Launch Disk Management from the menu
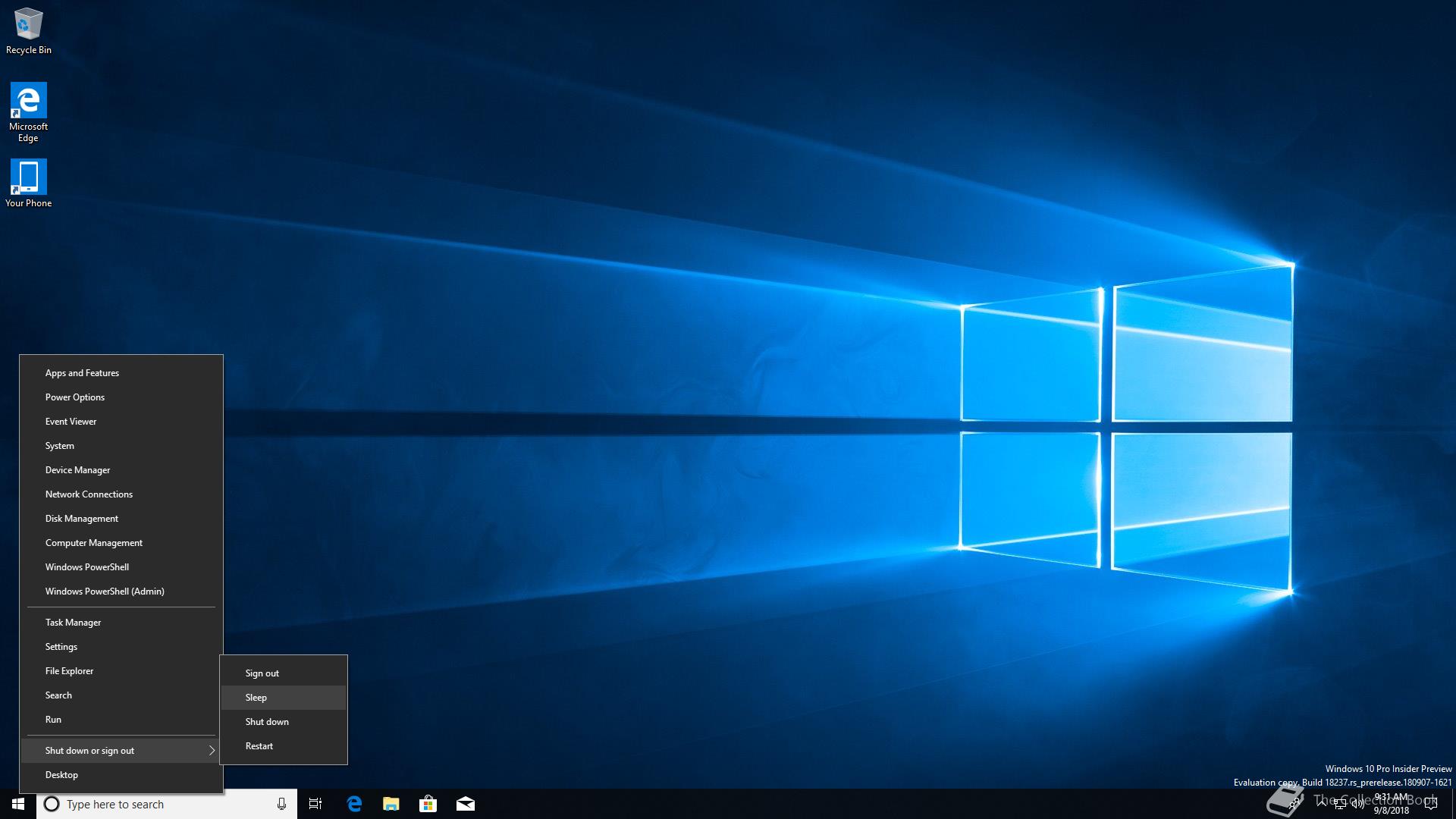The height and width of the screenshot is (819, 1456). (121, 519)
